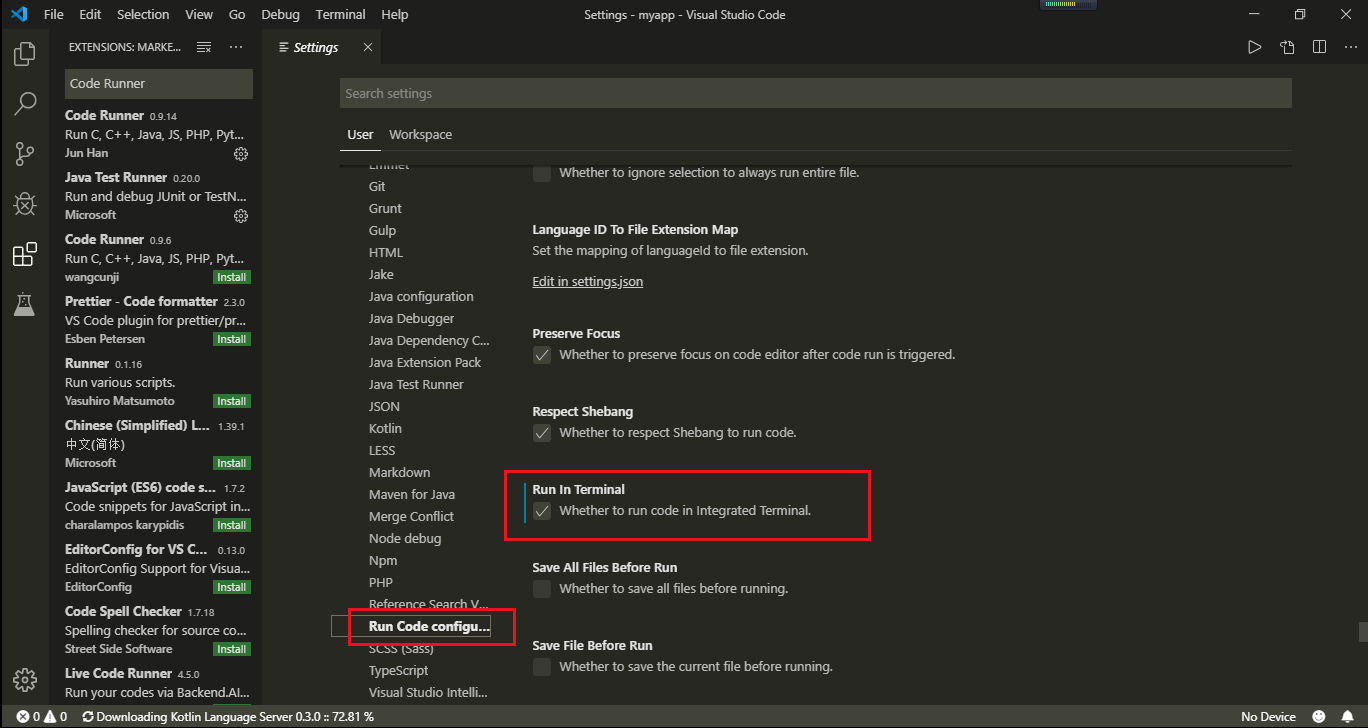Click the Run Code play button

1254,46
